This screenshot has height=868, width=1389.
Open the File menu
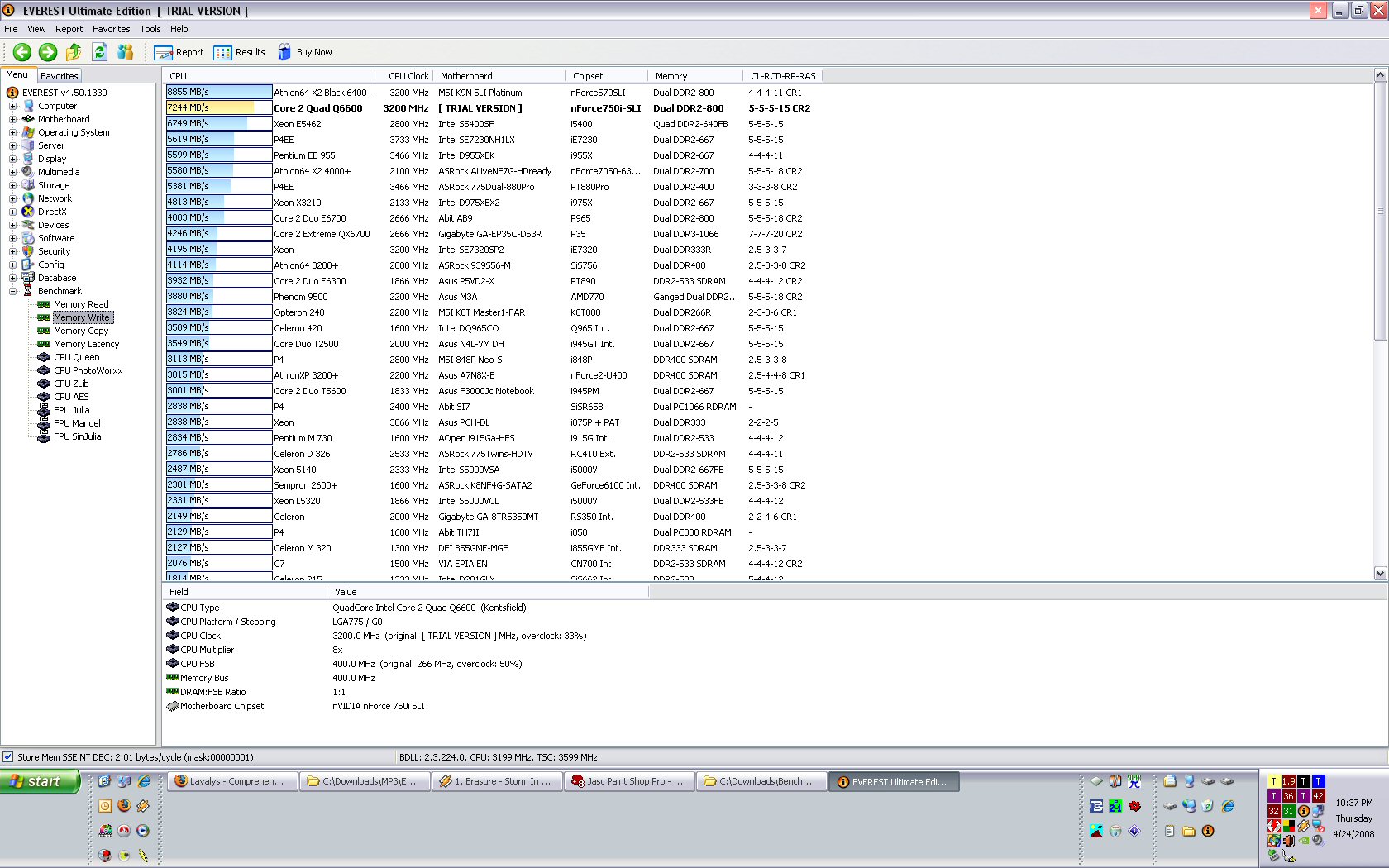11,29
